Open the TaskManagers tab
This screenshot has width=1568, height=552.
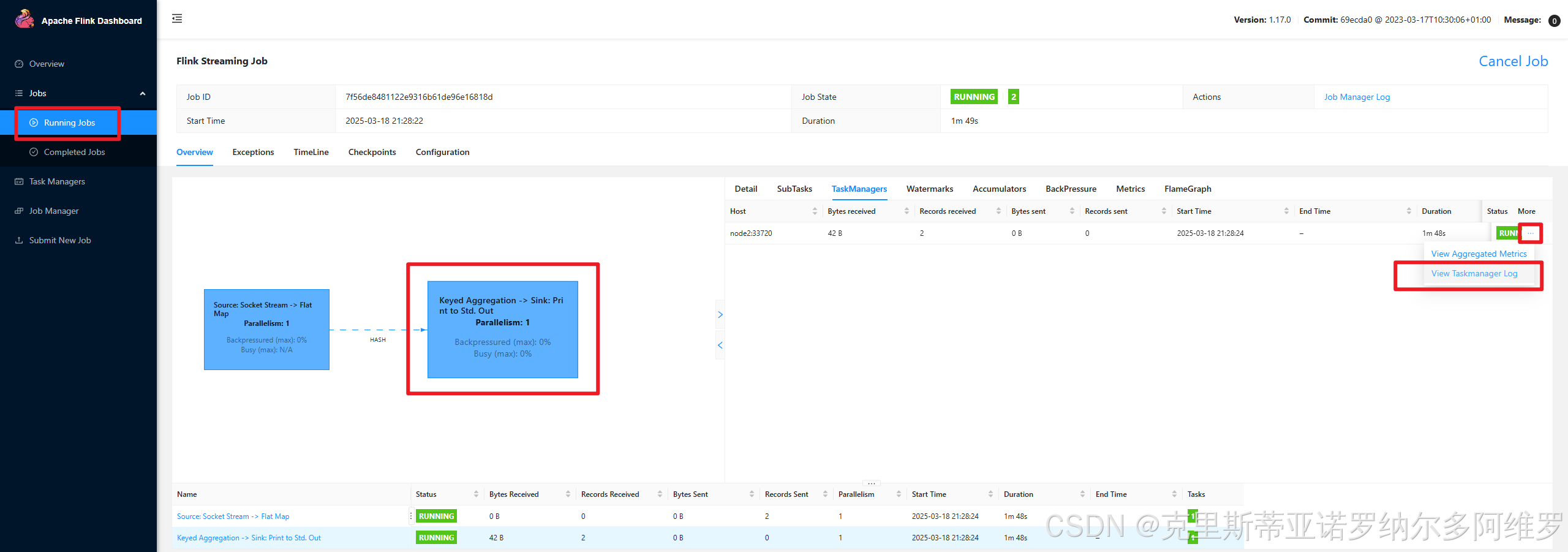859,189
